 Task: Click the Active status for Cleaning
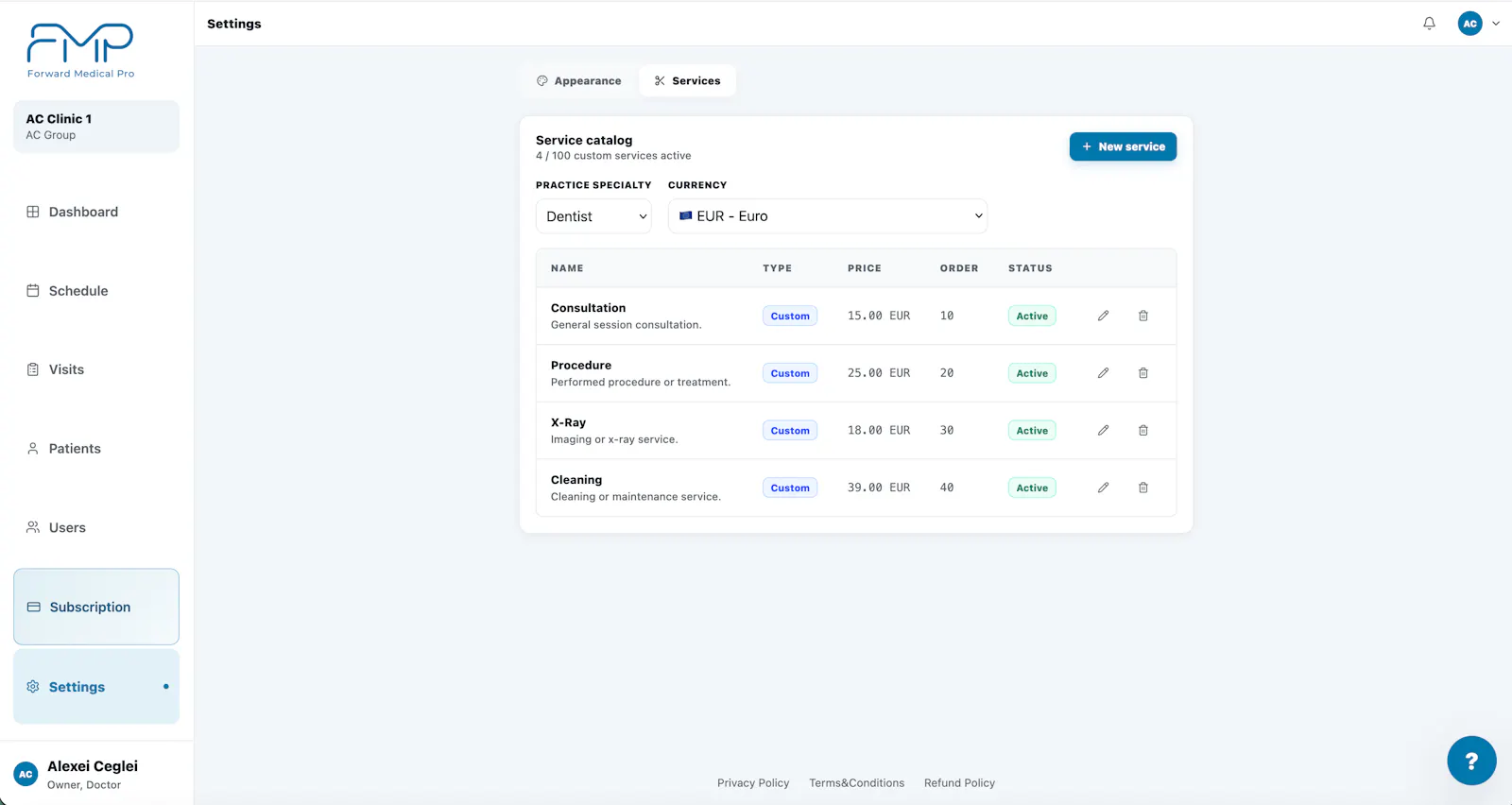click(x=1032, y=488)
